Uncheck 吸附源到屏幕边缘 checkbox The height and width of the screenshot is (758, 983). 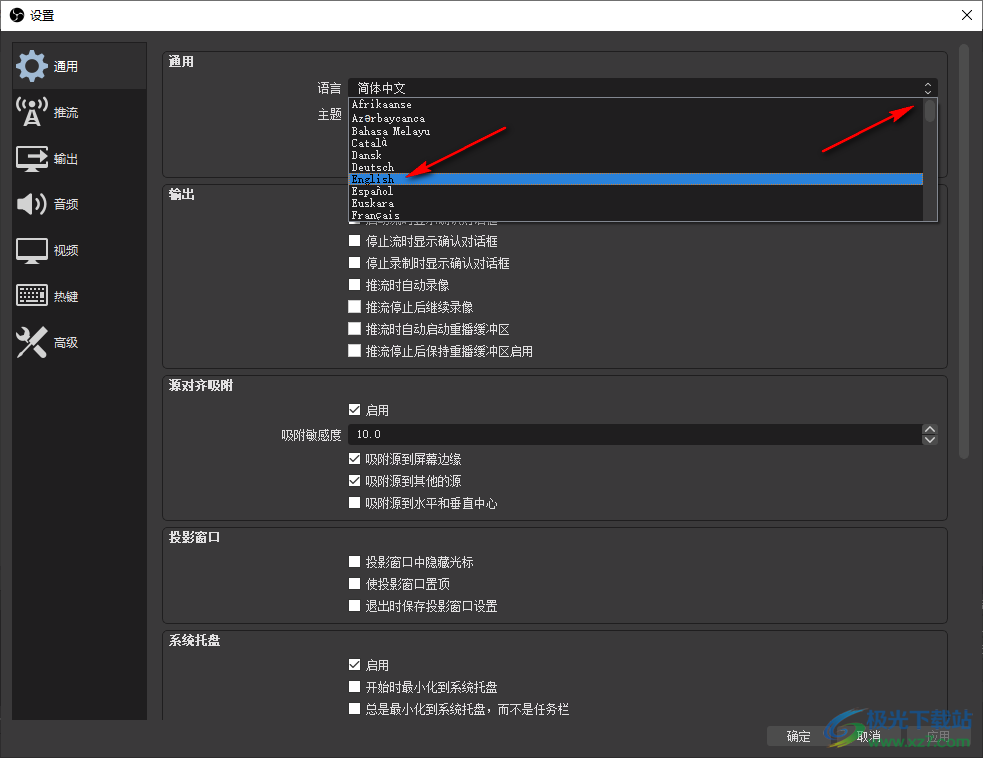click(x=354, y=458)
